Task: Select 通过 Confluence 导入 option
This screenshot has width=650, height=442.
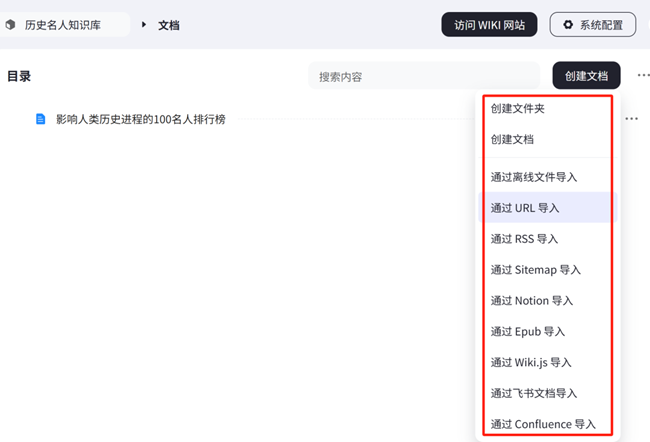Action: (548, 424)
